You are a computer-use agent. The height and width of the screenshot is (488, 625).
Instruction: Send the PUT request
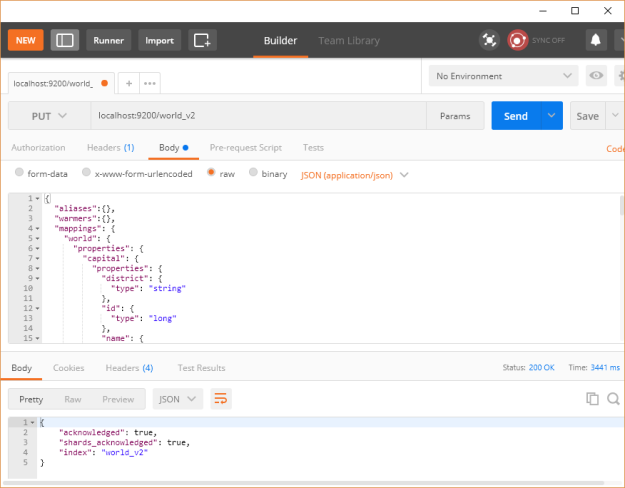[x=516, y=116]
